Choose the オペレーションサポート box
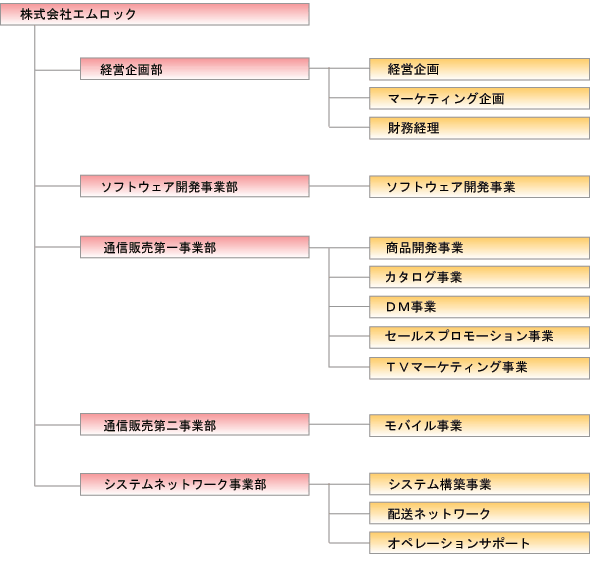 coord(479,543)
